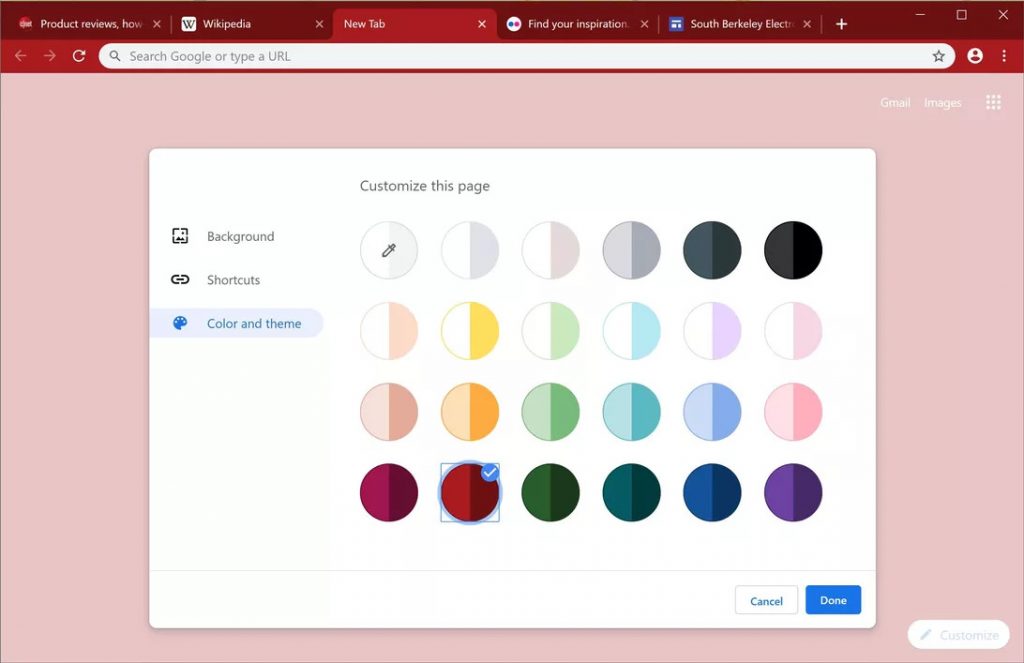Click the eyedropper custom color picker
This screenshot has height=663, width=1024.
[389, 250]
